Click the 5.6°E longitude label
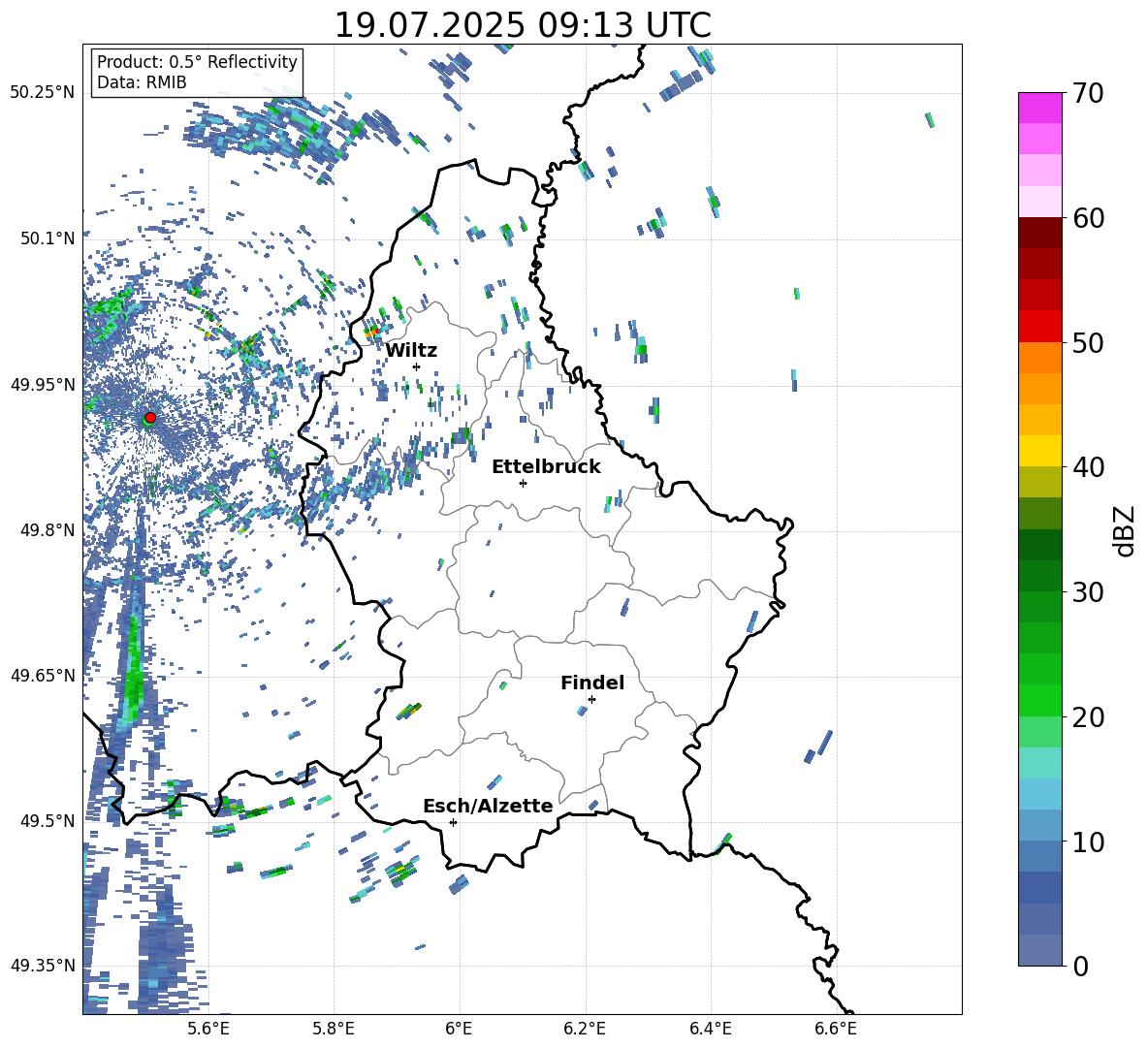 click(x=208, y=1029)
